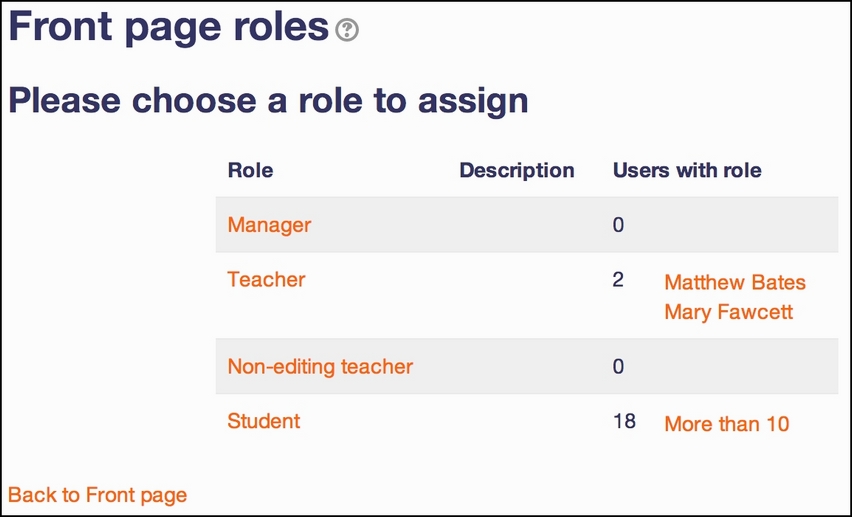Select the Student role link
The width and height of the screenshot is (852, 517).
point(264,421)
